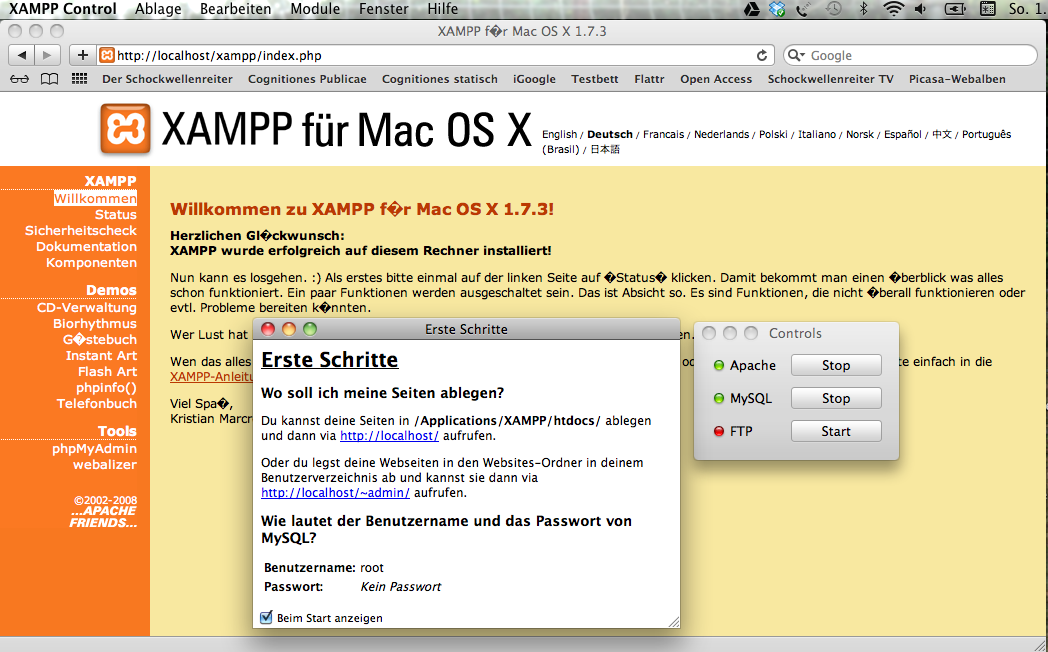The width and height of the screenshot is (1048, 652).
Task: Open the Dropbox menu bar icon
Action: coord(777,9)
